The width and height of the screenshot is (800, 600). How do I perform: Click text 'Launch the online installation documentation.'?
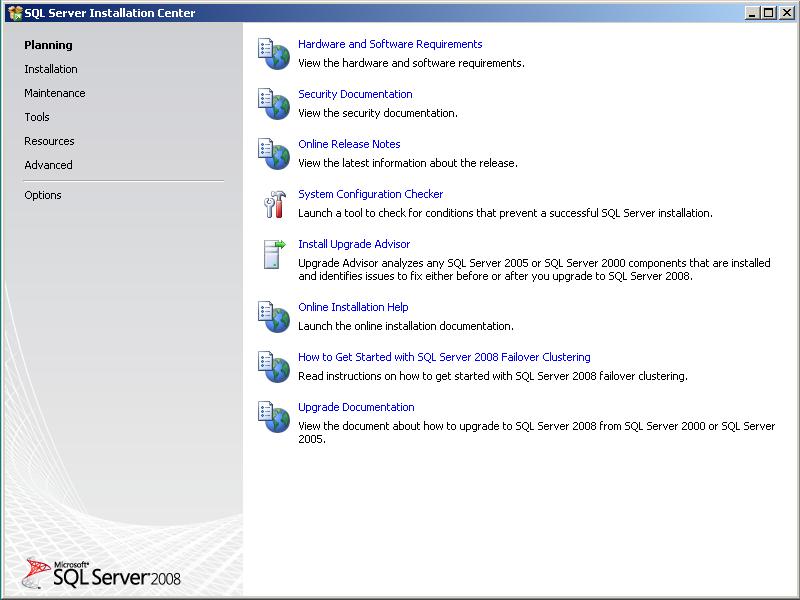pyautogui.click(x=406, y=326)
